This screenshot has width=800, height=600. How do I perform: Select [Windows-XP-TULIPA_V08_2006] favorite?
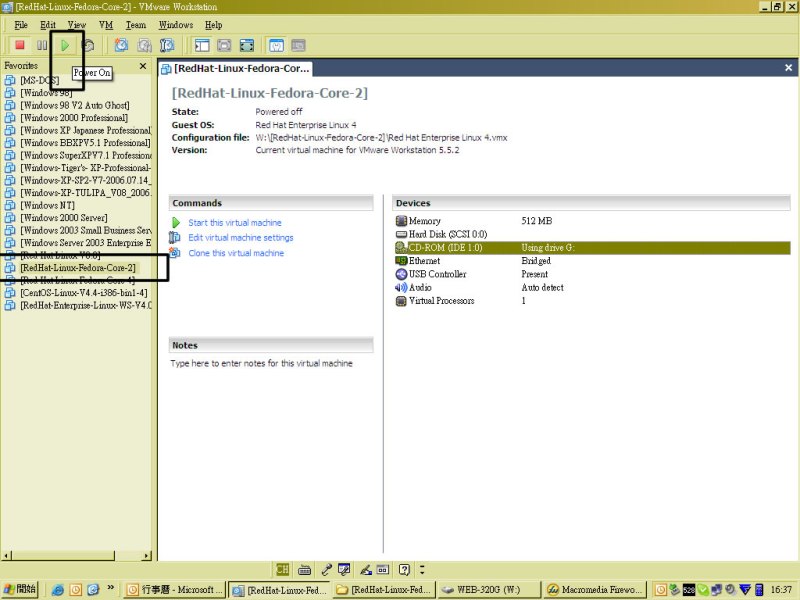click(x=86, y=193)
